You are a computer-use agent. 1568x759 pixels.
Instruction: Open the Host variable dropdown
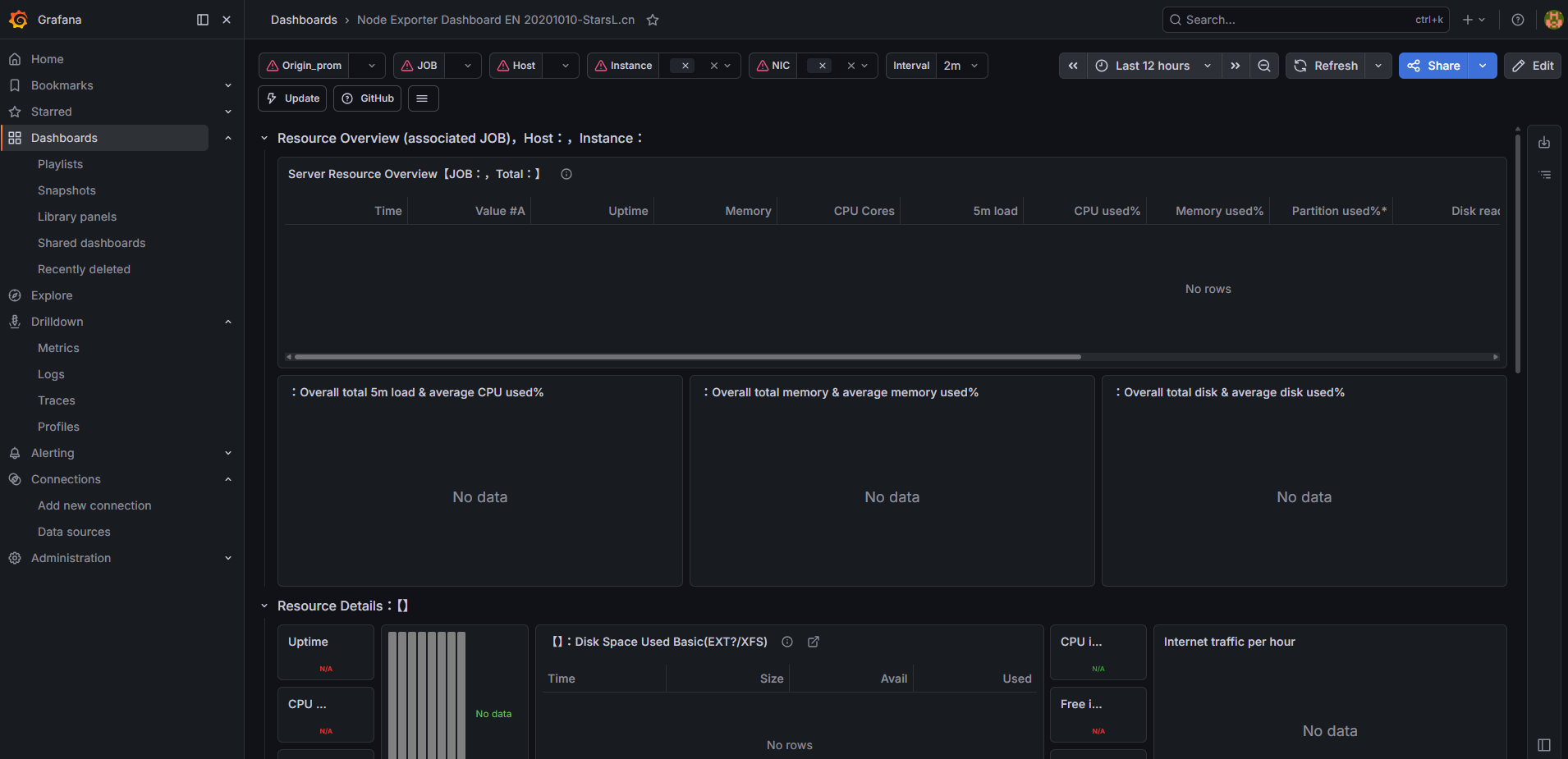click(561, 66)
